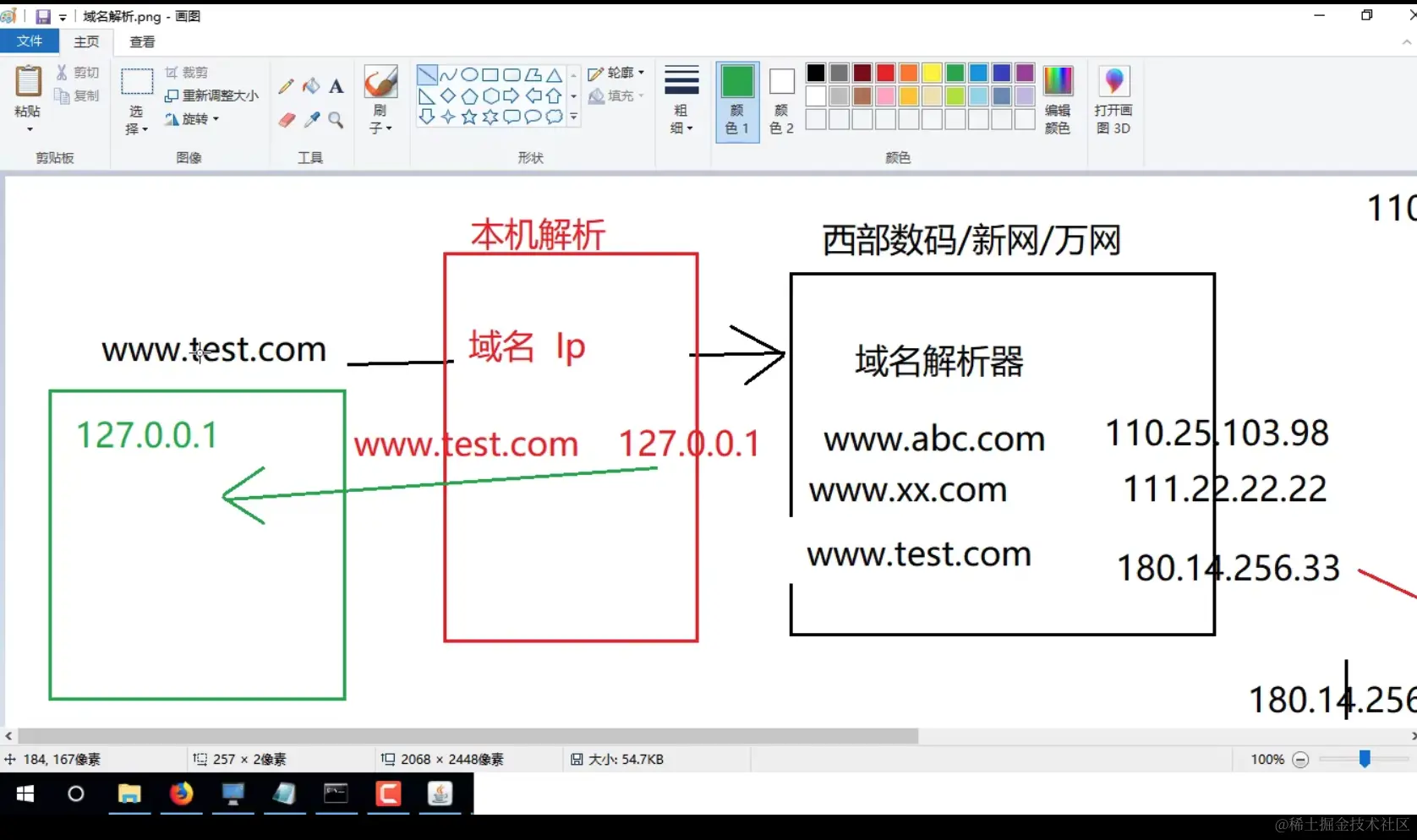Select the Text tool
The width and height of the screenshot is (1417, 840).
click(x=336, y=86)
